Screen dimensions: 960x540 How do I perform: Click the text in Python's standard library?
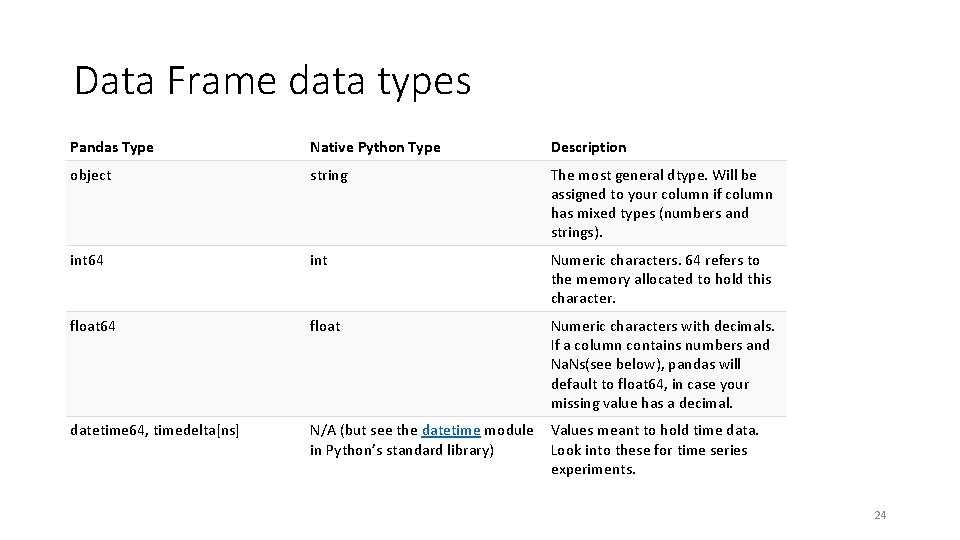402,451
